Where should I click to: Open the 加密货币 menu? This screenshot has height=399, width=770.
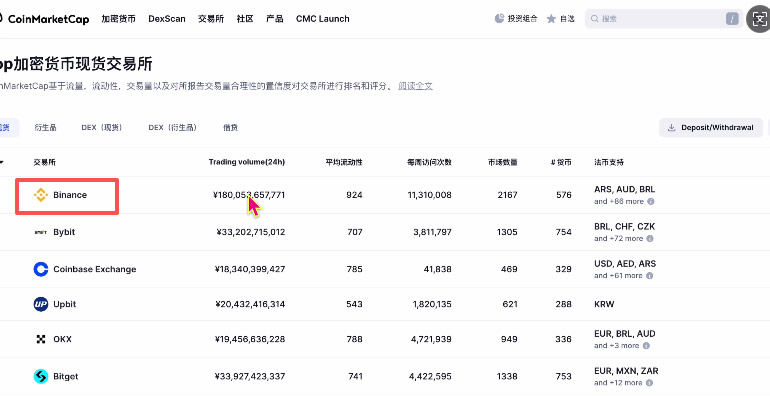click(x=118, y=19)
